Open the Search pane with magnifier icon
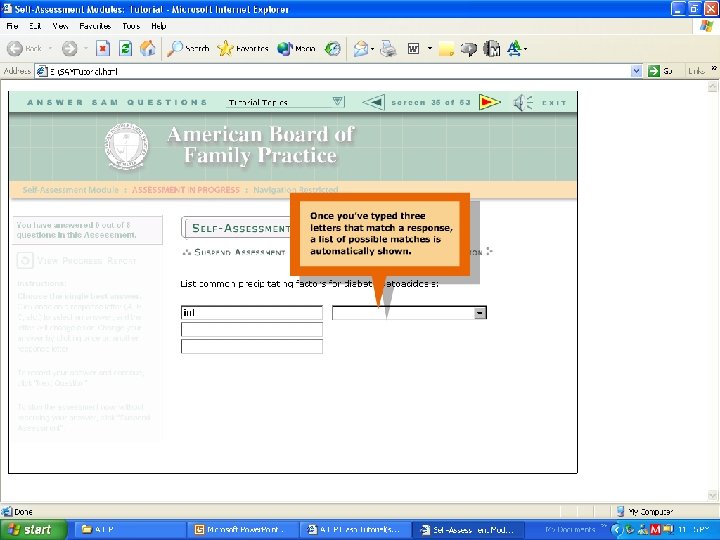720x540 pixels. 188,48
